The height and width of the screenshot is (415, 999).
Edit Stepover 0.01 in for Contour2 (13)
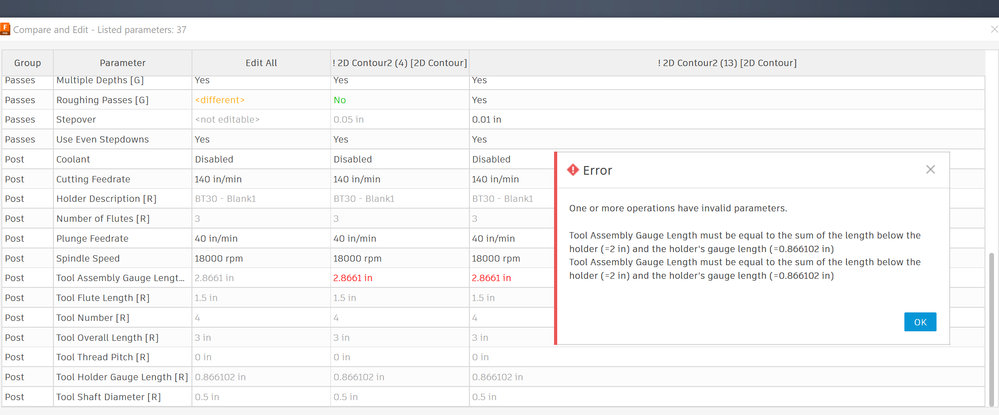point(486,120)
